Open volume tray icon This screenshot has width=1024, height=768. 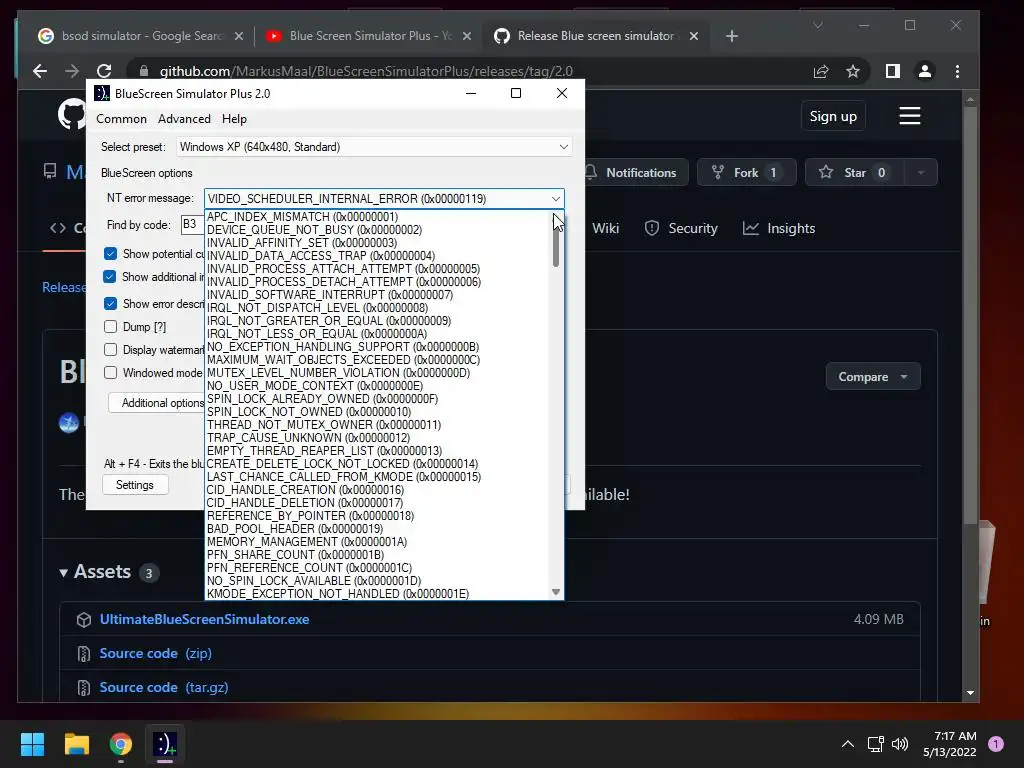(900, 744)
